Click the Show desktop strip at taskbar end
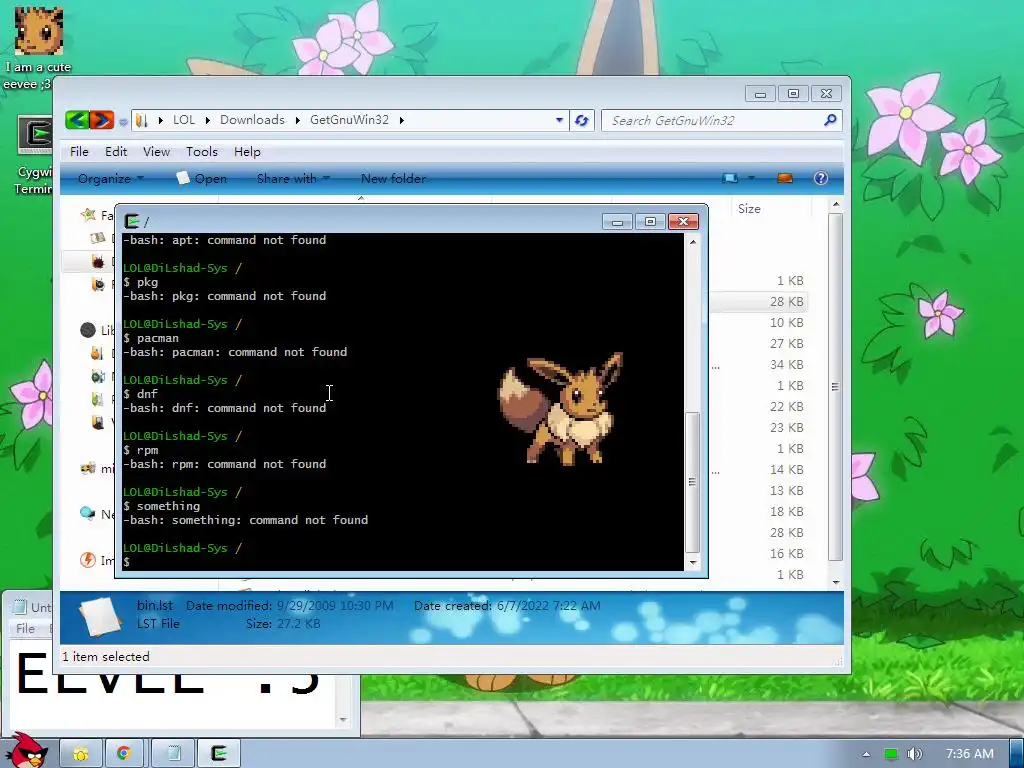1024x768 pixels. click(x=1017, y=754)
